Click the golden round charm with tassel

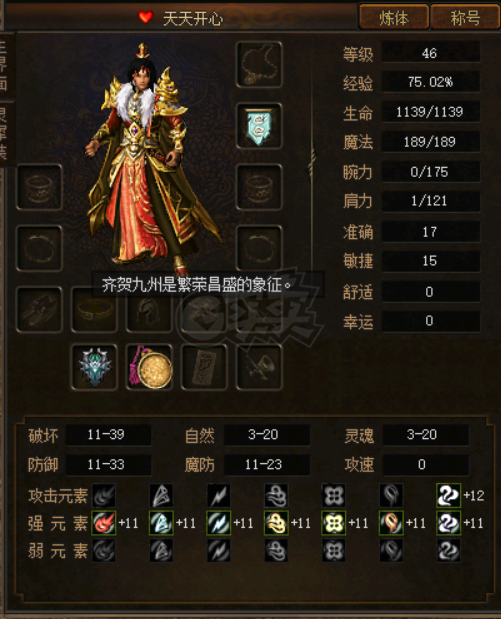149,367
